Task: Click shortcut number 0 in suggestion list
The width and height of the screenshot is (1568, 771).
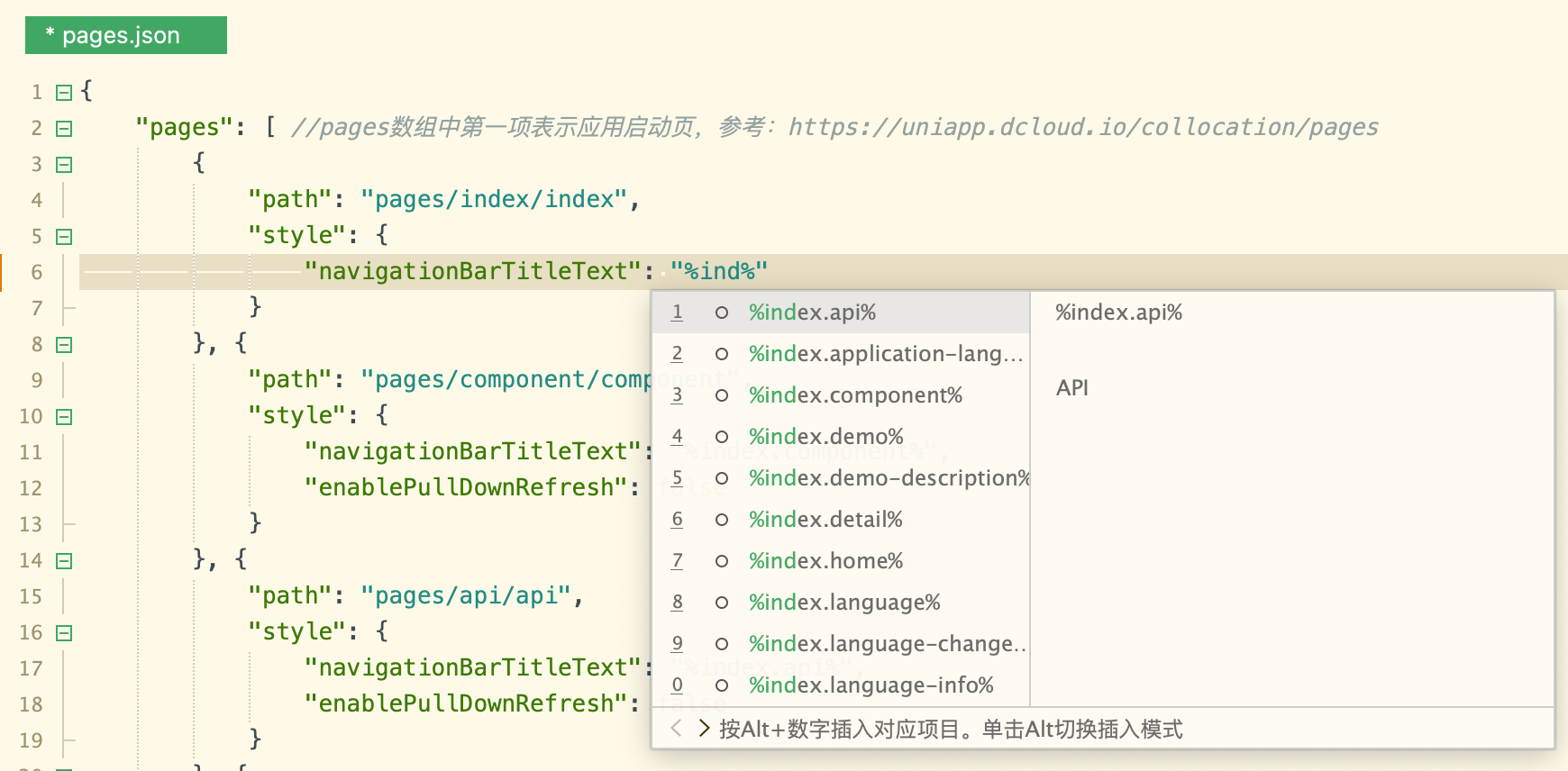Action: click(677, 685)
